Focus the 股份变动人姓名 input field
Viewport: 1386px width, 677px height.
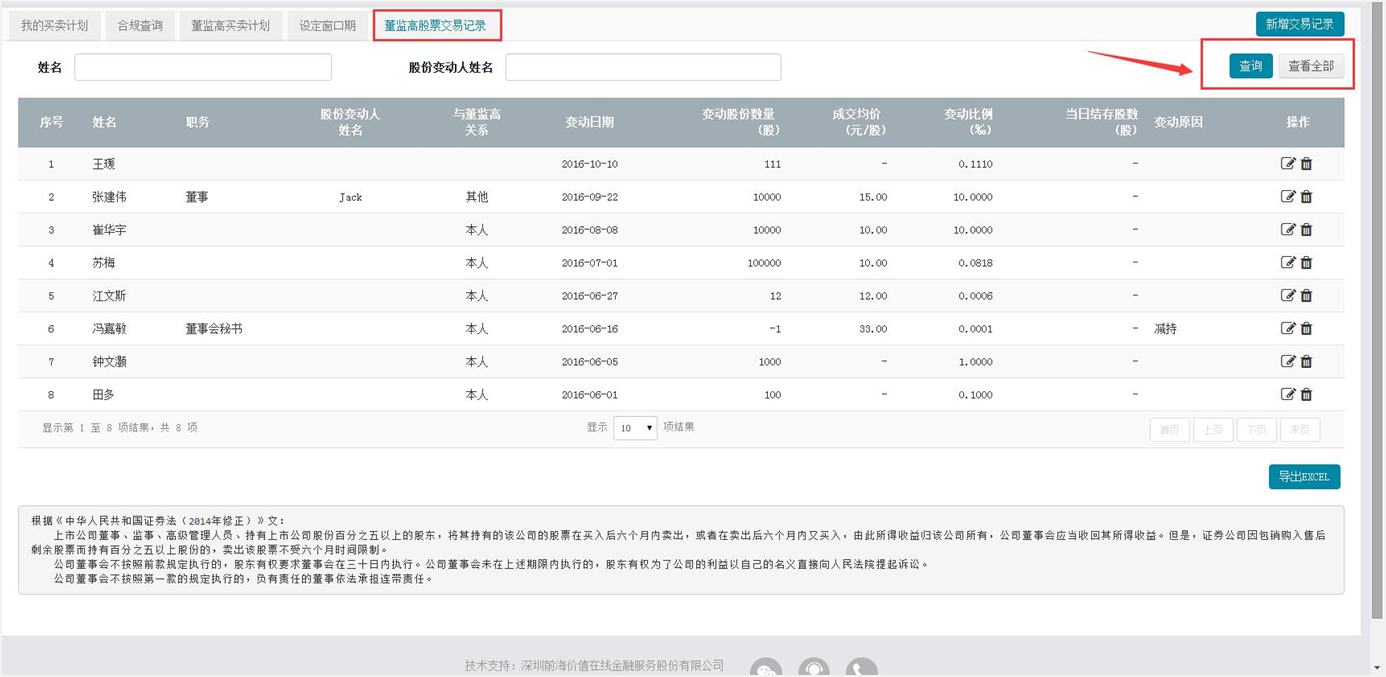pyautogui.click(x=643, y=67)
